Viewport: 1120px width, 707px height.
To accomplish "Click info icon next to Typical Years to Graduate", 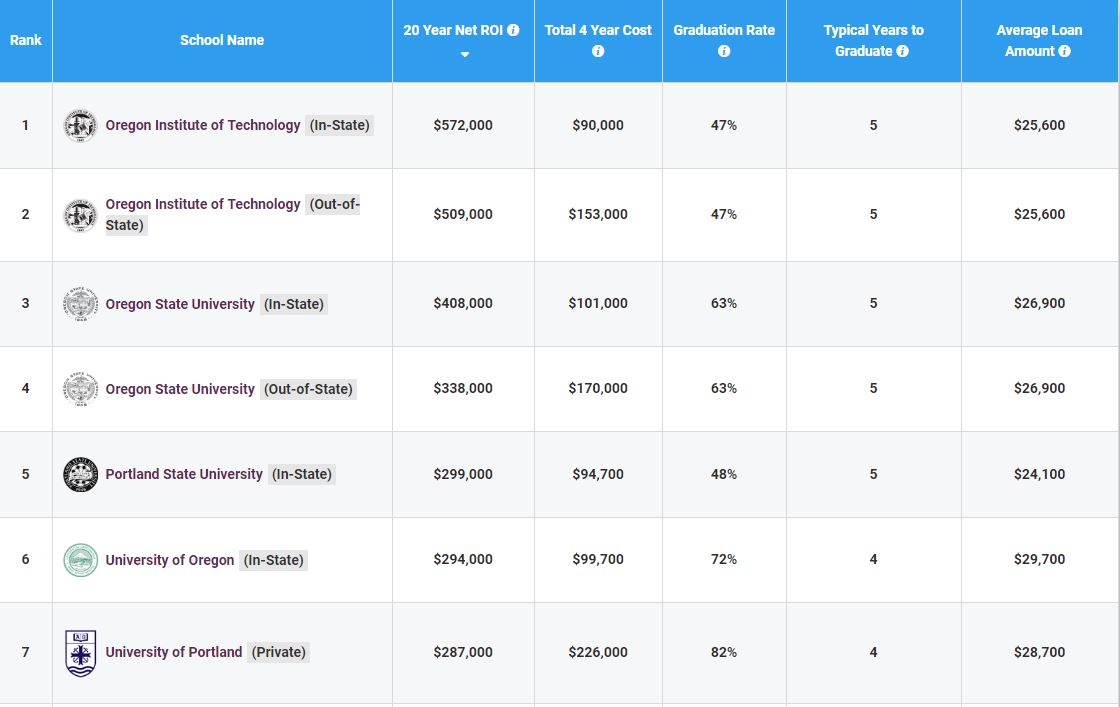I will point(903,51).
